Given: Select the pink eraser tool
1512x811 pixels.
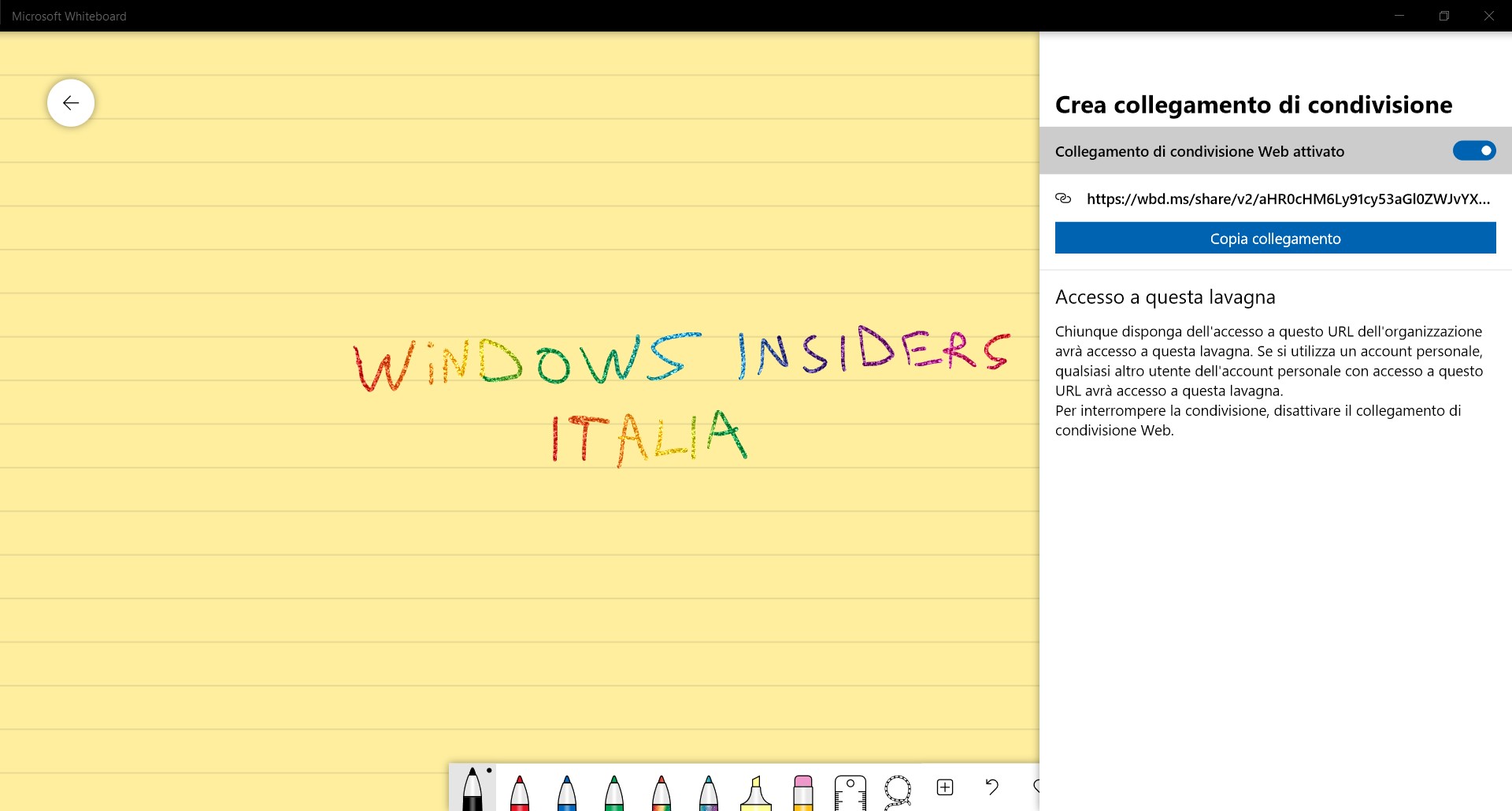Looking at the screenshot, I should (803, 791).
